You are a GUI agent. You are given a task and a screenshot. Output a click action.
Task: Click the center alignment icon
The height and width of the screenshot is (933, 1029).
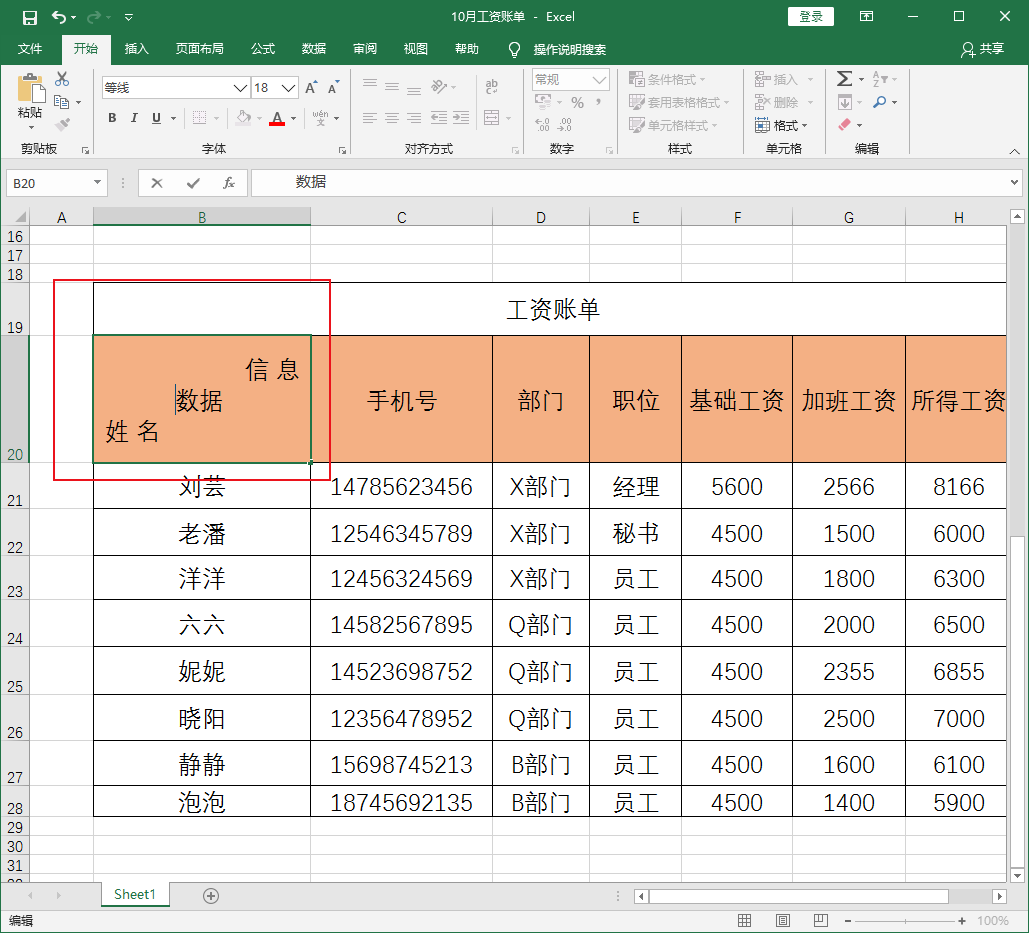tap(390, 119)
